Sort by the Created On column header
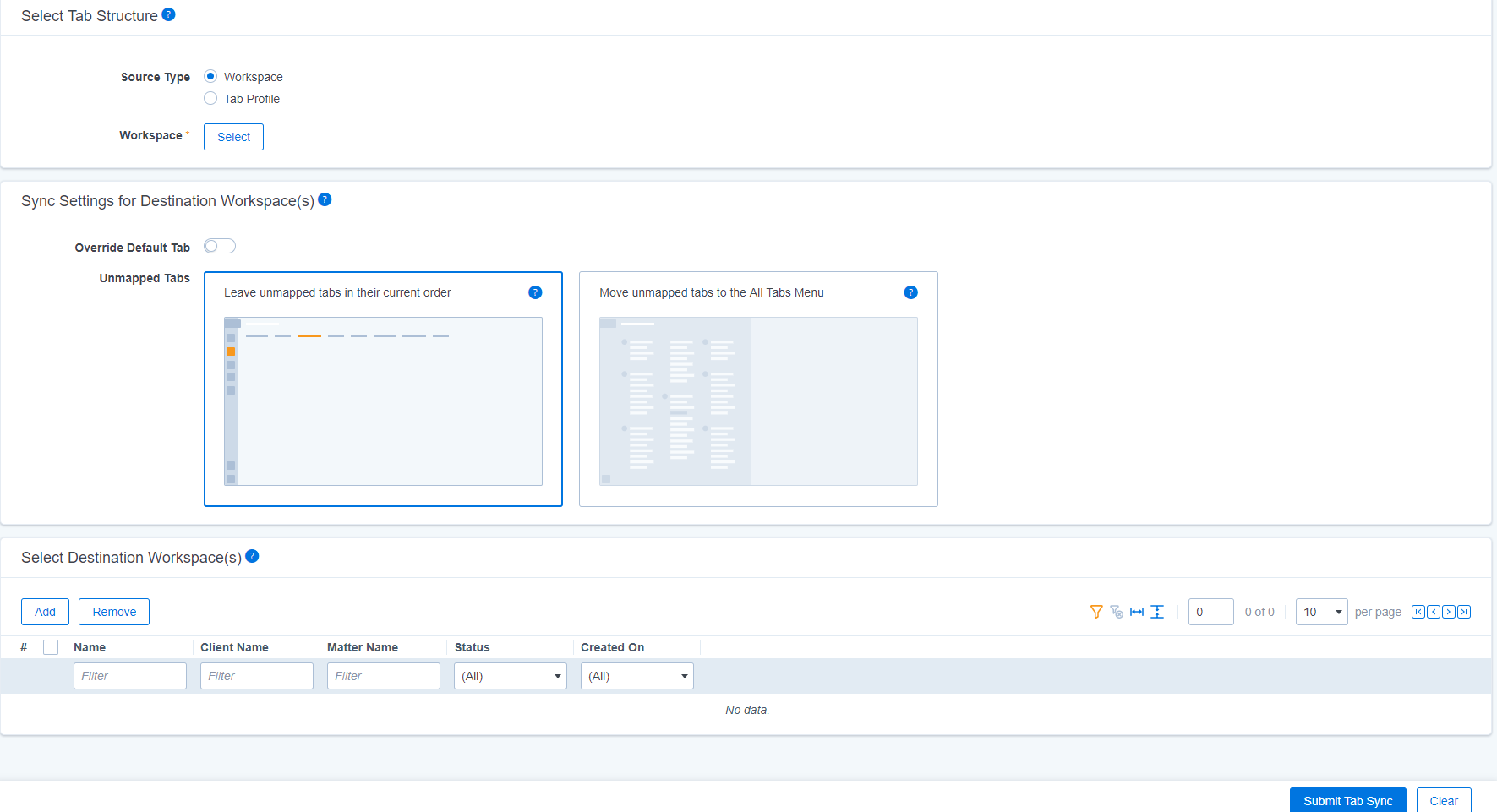 click(x=612, y=647)
